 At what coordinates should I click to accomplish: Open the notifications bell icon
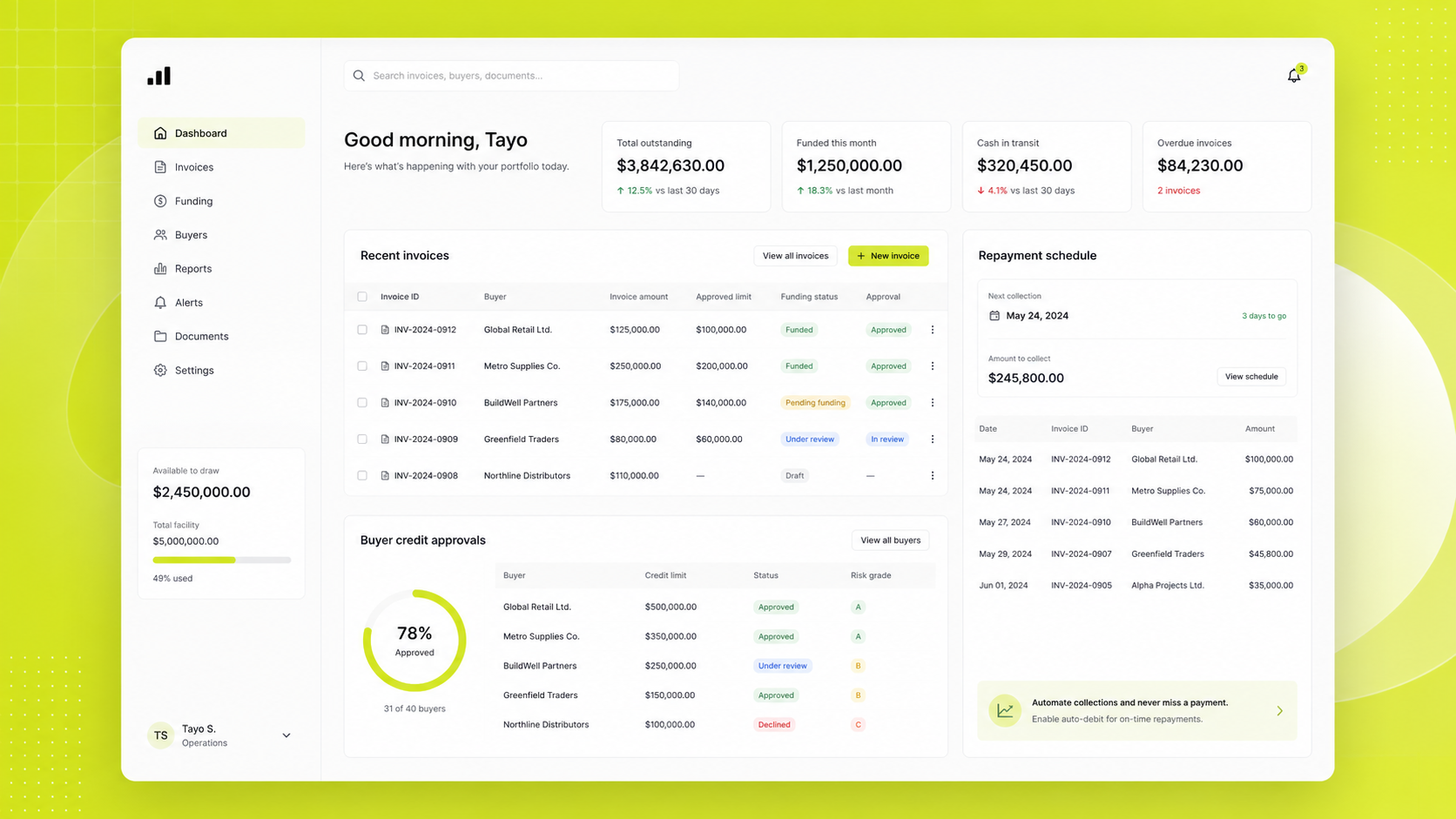[1294, 76]
